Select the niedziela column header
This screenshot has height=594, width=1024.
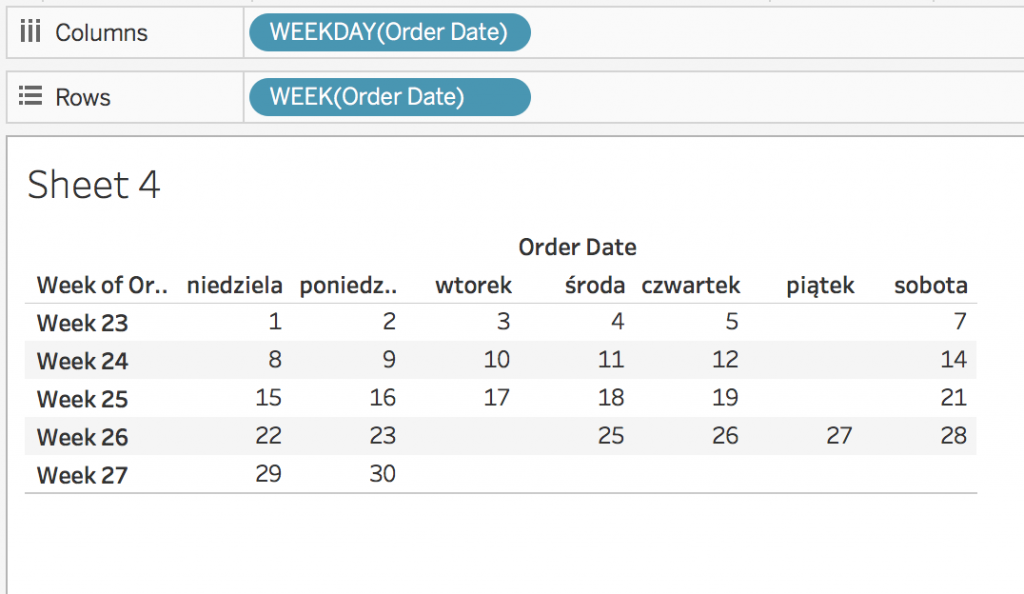point(234,285)
